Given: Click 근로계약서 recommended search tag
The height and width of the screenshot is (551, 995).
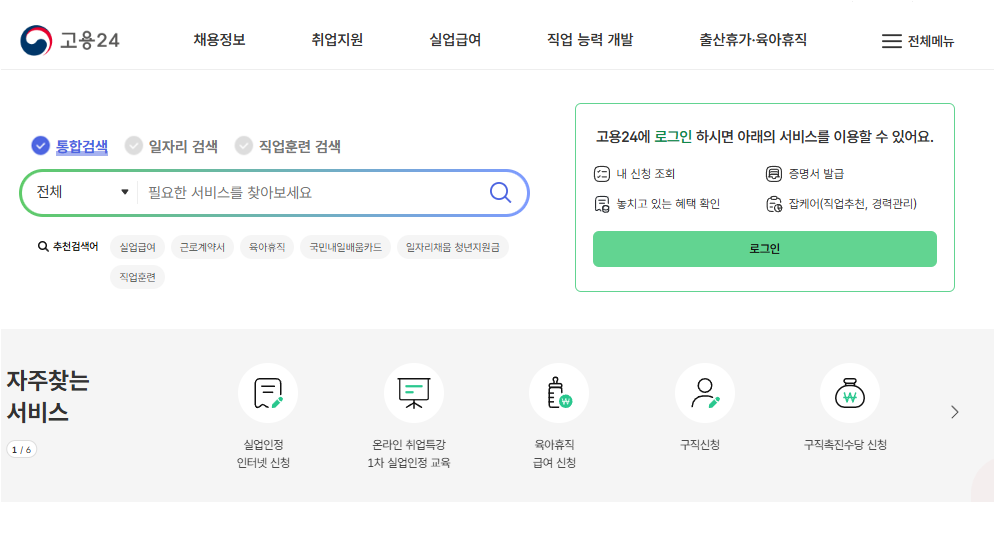Looking at the screenshot, I should tap(202, 247).
